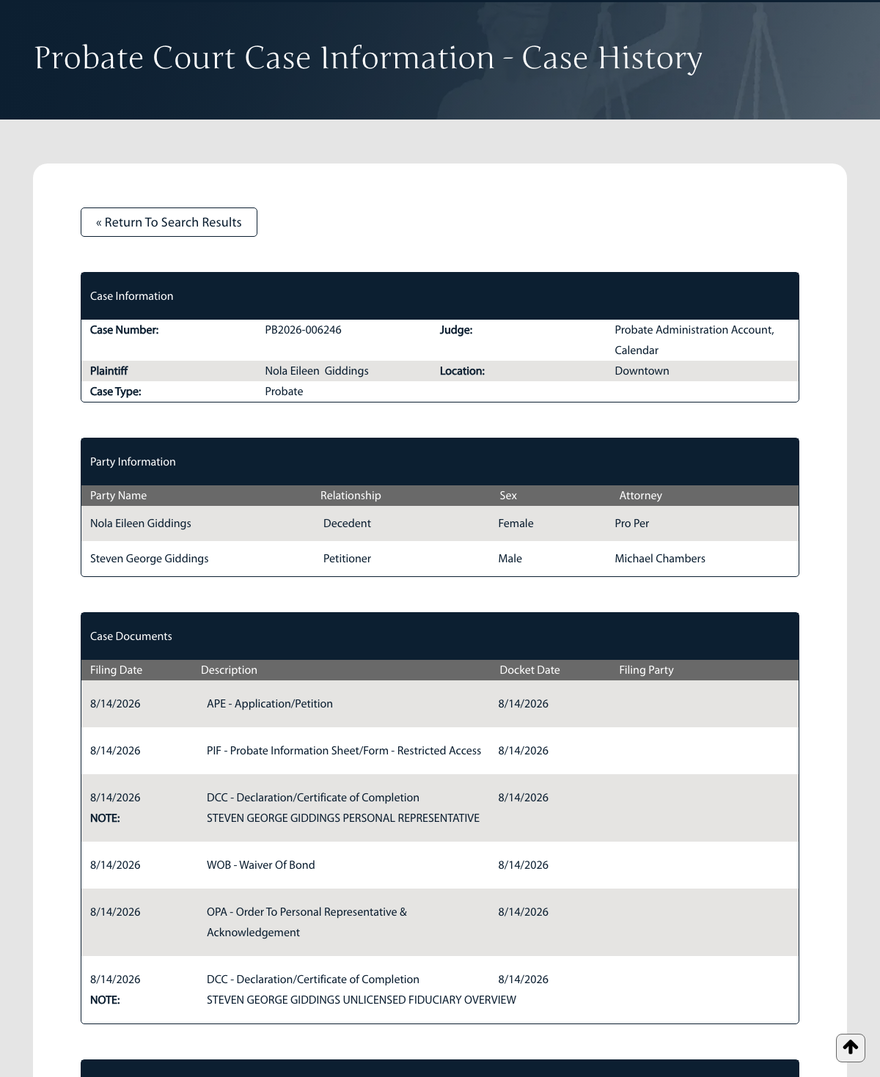Click attorney Michael Chambers
Screen dimensions: 880x1077
pos(659,558)
